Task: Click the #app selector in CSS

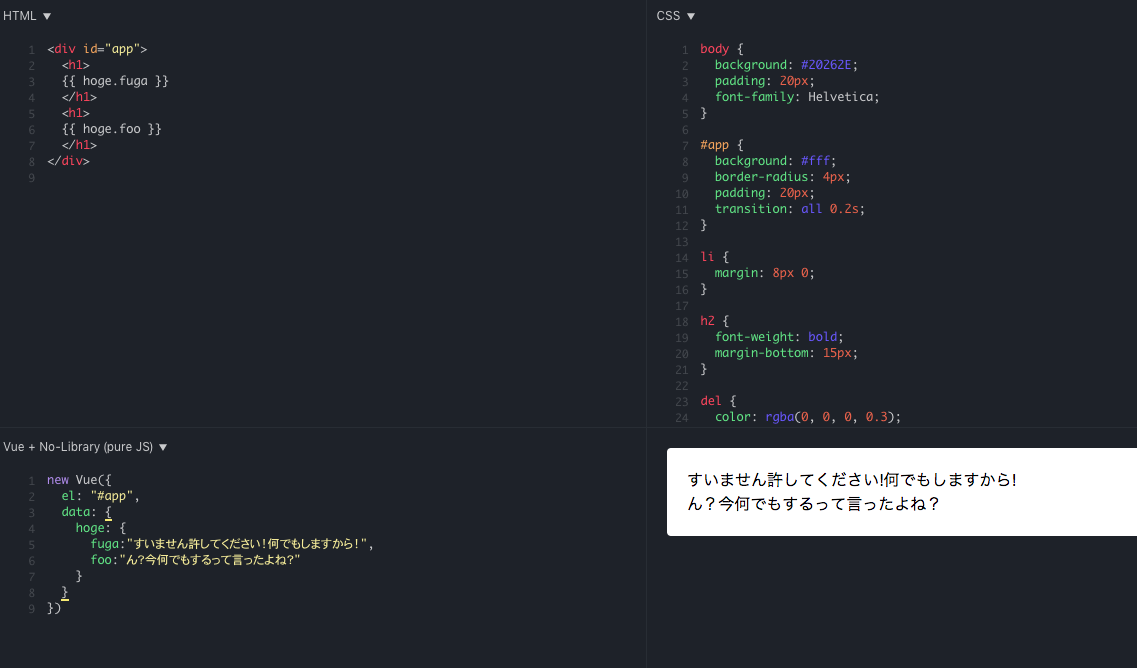Action: pyautogui.click(x=714, y=145)
